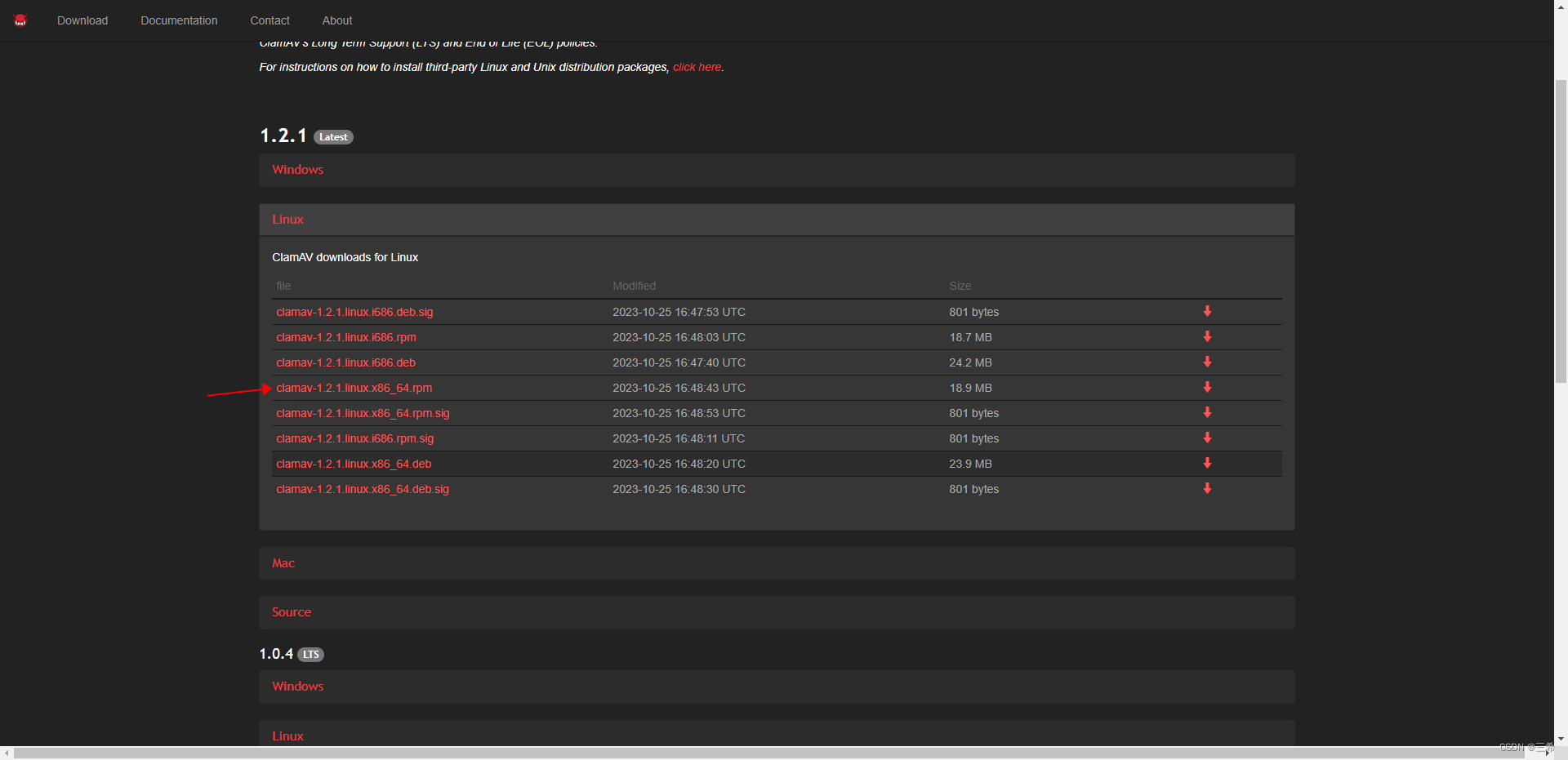Click the '2023-10-25 16:48:20 UTC' timestamp
This screenshot has height=760, width=1568.
[x=679, y=464]
